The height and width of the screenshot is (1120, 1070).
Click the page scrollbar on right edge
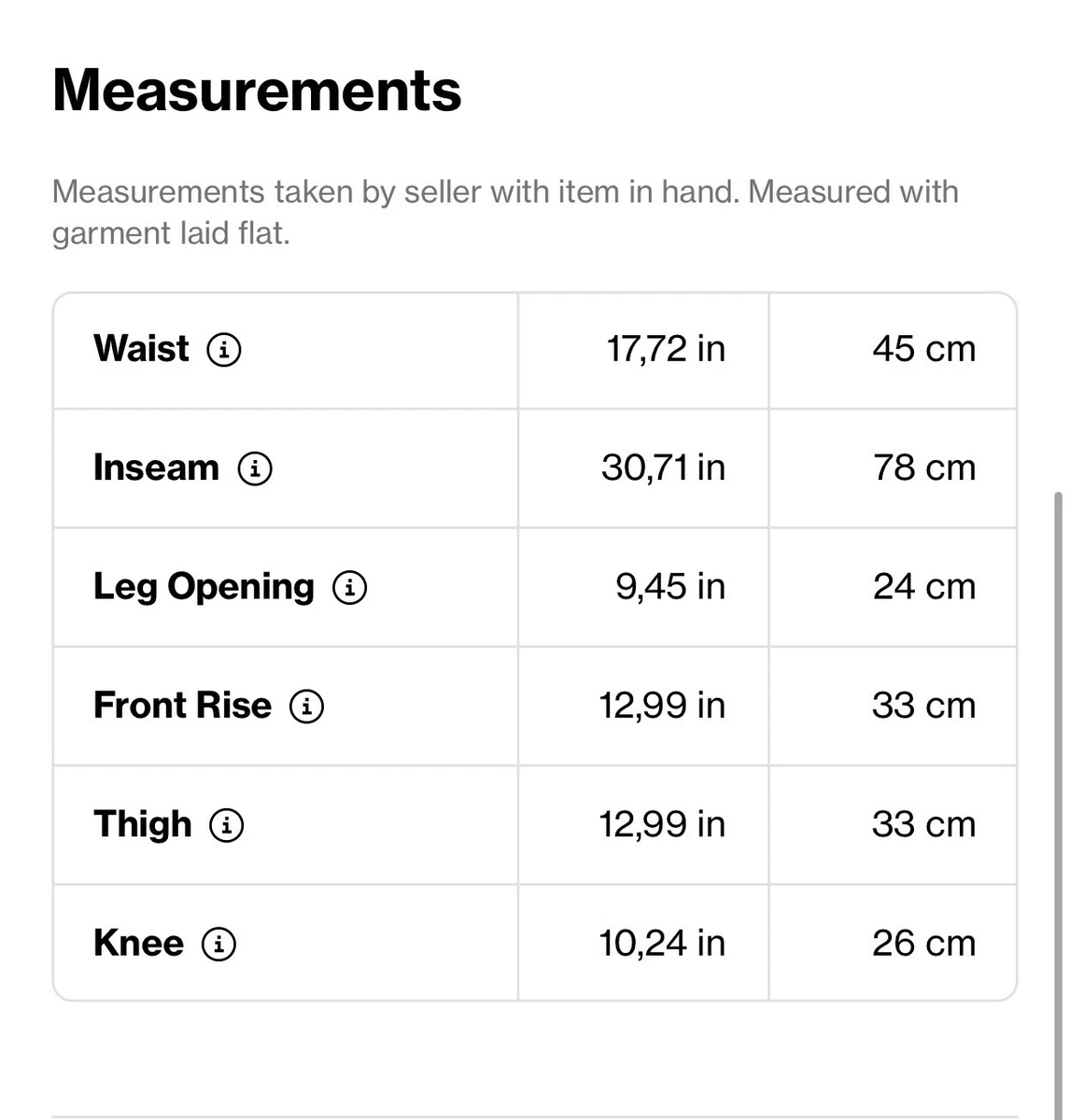pos(1058,805)
